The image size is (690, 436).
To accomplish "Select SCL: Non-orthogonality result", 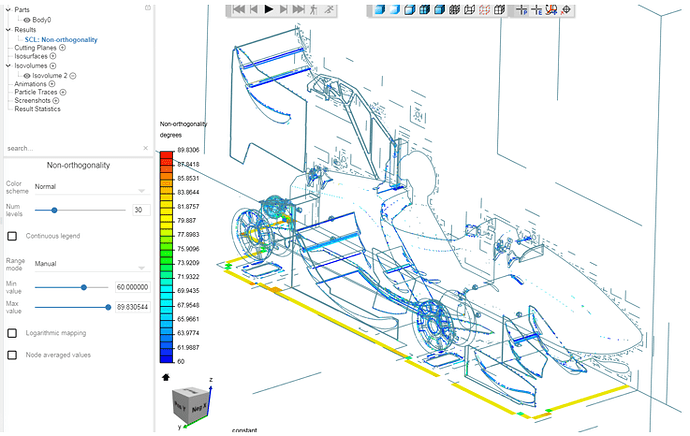I will tap(61, 40).
